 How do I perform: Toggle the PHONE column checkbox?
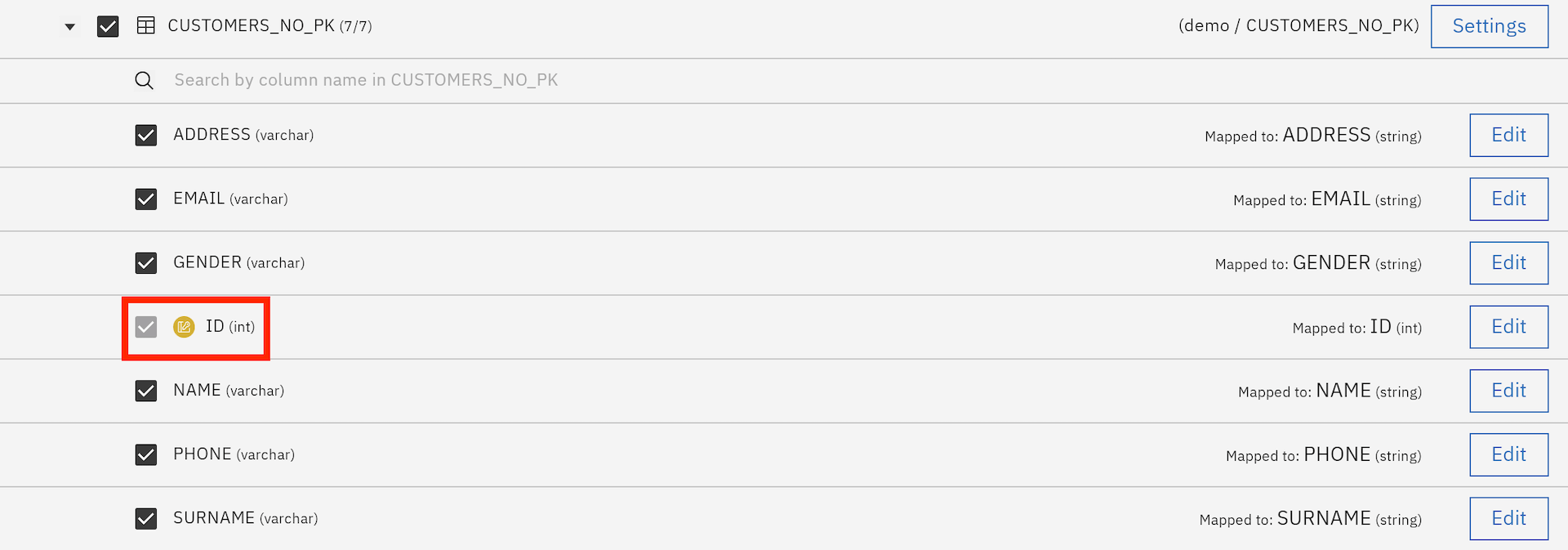pyautogui.click(x=146, y=454)
